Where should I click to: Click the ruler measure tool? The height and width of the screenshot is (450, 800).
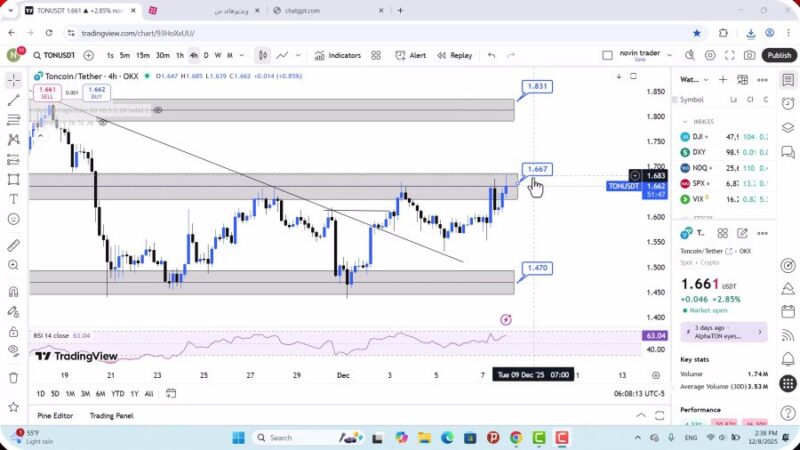pyautogui.click(x=13, y=245)
